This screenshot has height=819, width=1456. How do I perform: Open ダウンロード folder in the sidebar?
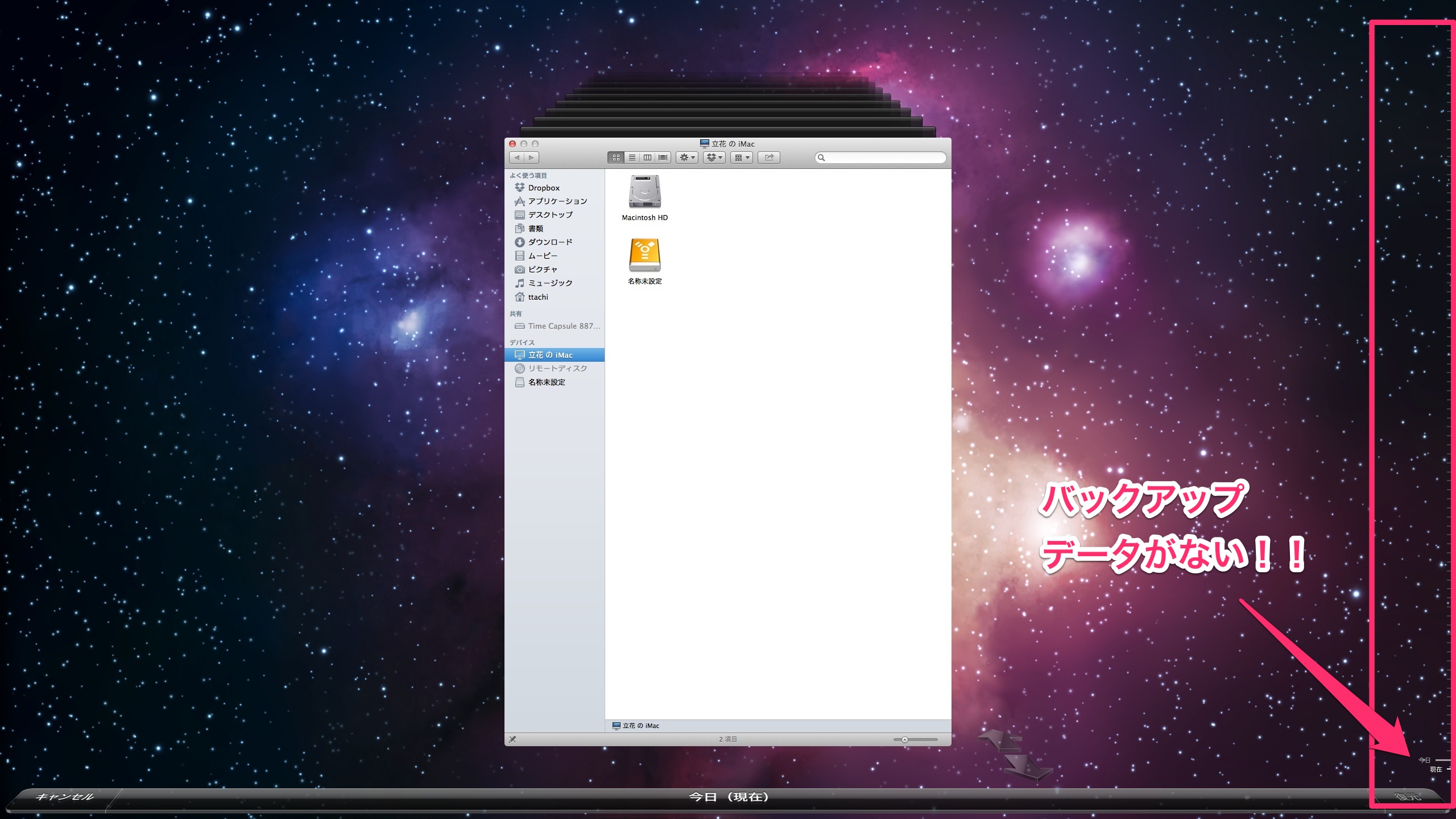pos(549,242)
